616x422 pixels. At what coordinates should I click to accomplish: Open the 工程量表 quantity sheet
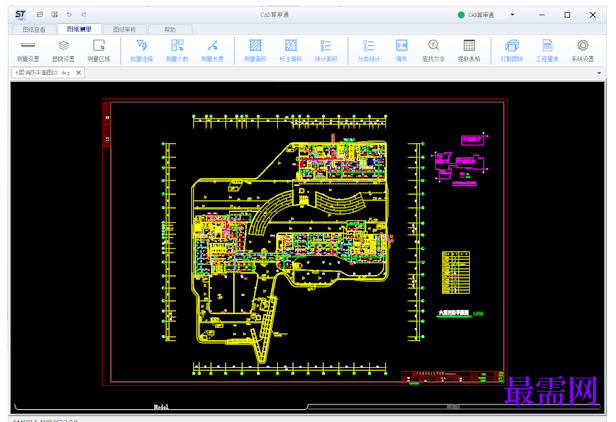pyautogui.click(x=547, y=51)
